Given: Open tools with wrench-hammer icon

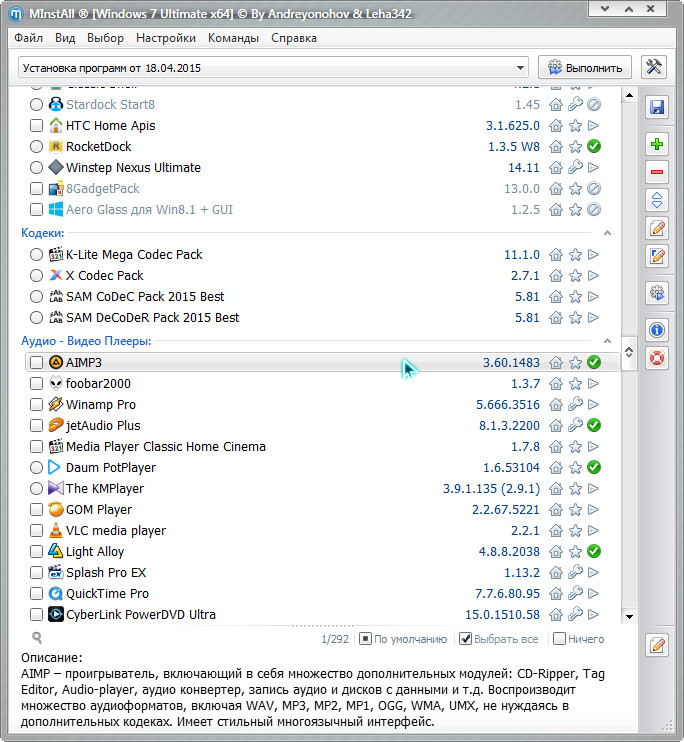Looking at the screenshot, I should click(x=654, y=67).
